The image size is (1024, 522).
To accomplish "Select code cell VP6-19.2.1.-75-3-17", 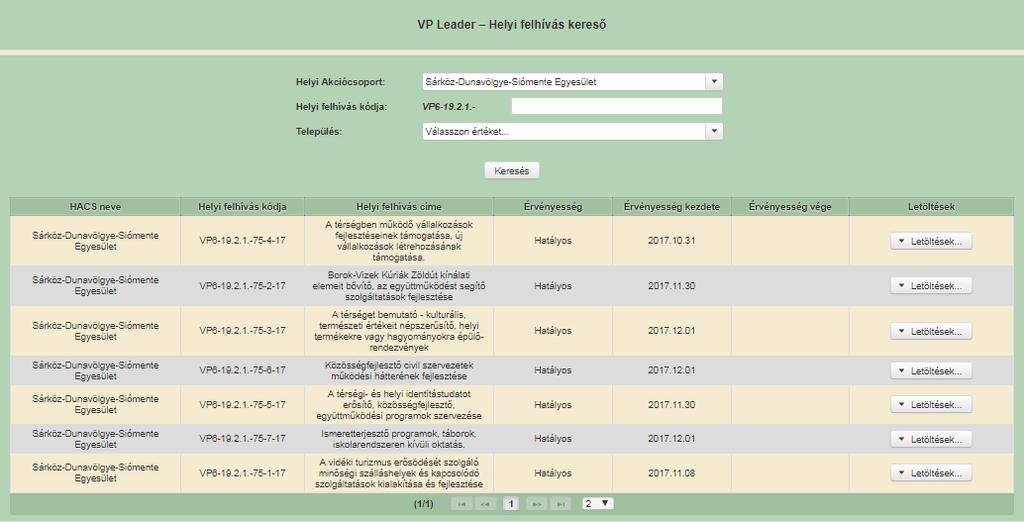I will tap(242, 331).
